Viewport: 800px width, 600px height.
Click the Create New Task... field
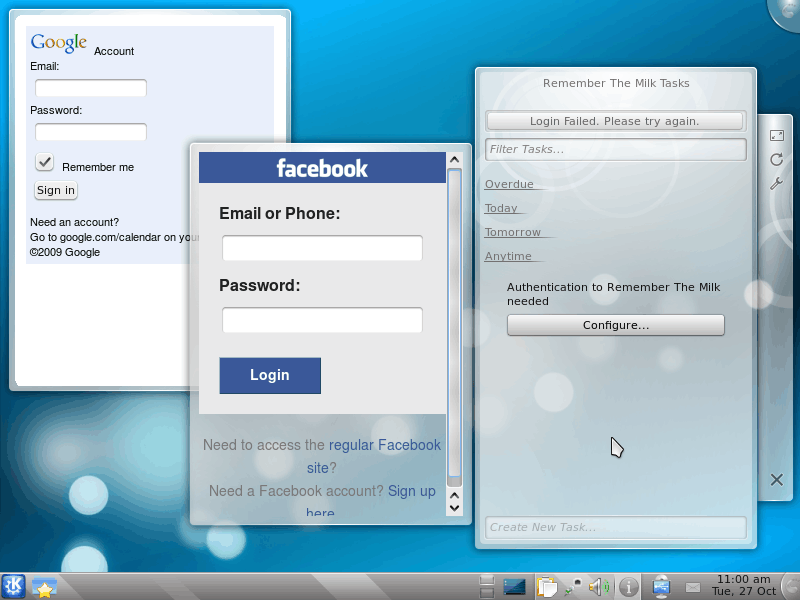coord(616,527)
